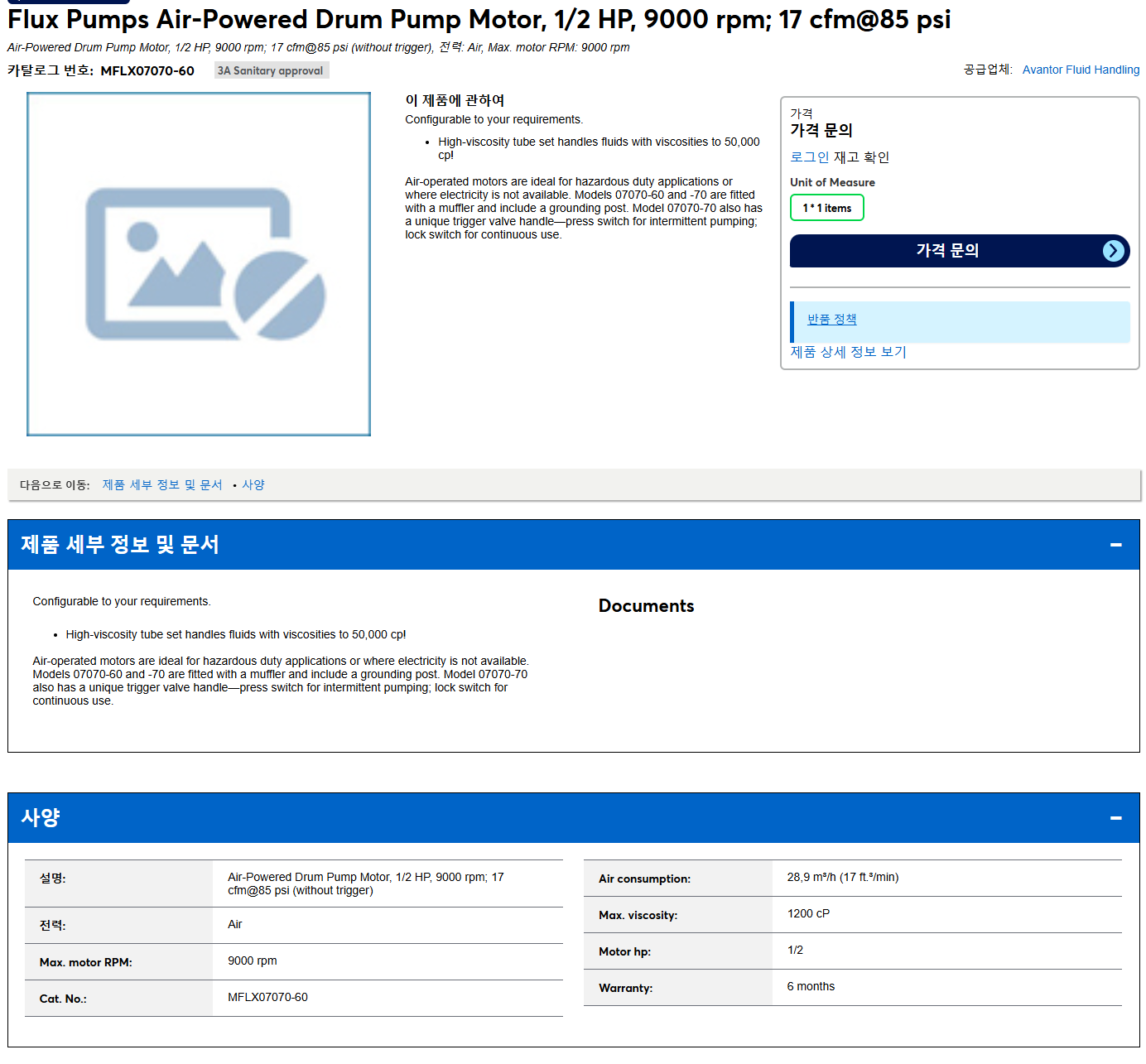The image size is (1146, 1064).
Task: Jump to 제품 세부 정보 및 문서 anchor
Action: click(162, 485)
